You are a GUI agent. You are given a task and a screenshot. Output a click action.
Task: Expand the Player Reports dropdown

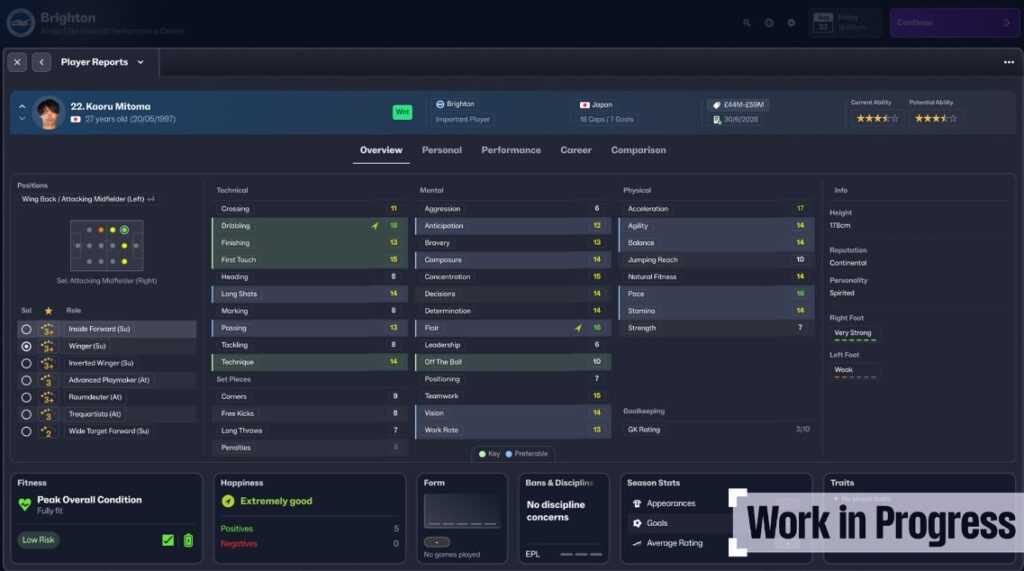coord(140,62)
